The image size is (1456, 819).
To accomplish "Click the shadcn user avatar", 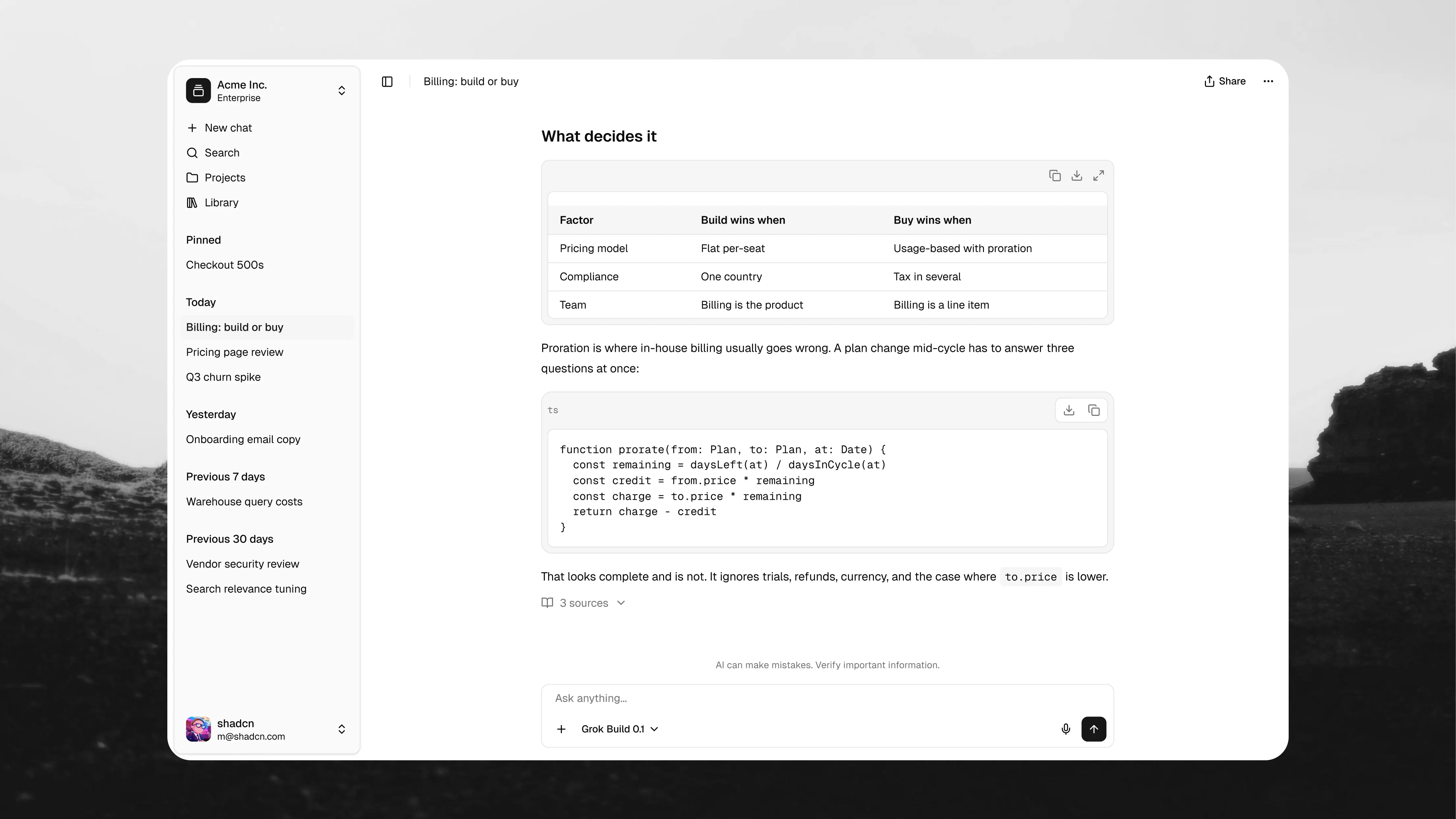I will [x=198, y=729].
